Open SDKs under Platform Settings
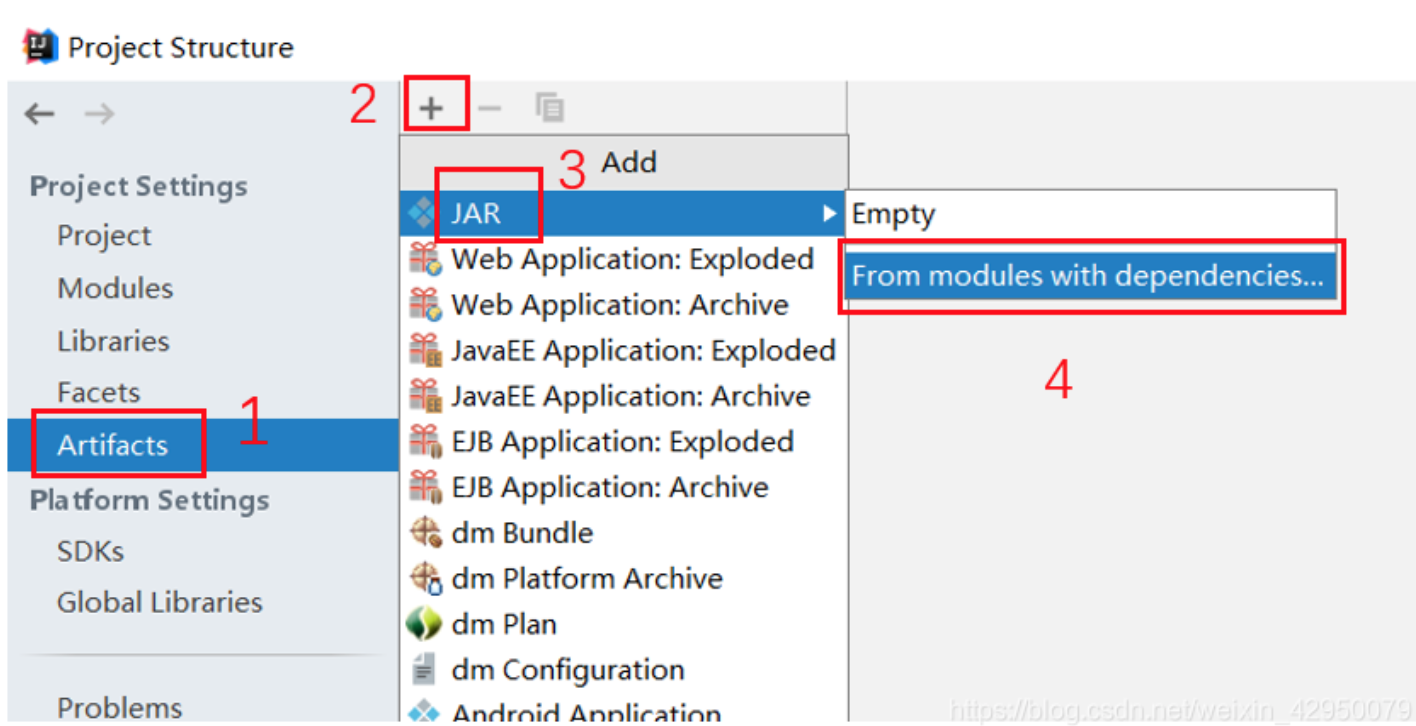Image resolution: width=1416 pixels, height=726 pixels. click(x=90, y=551)
